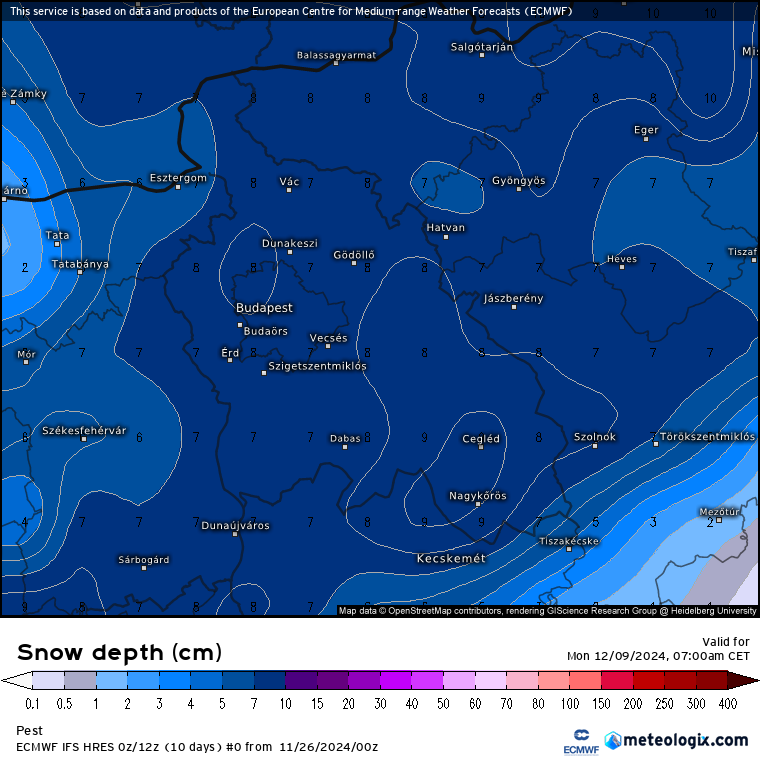Click the Gyöngyös city marker
This screenshot has height=760, width=760.
pos(519,189)
